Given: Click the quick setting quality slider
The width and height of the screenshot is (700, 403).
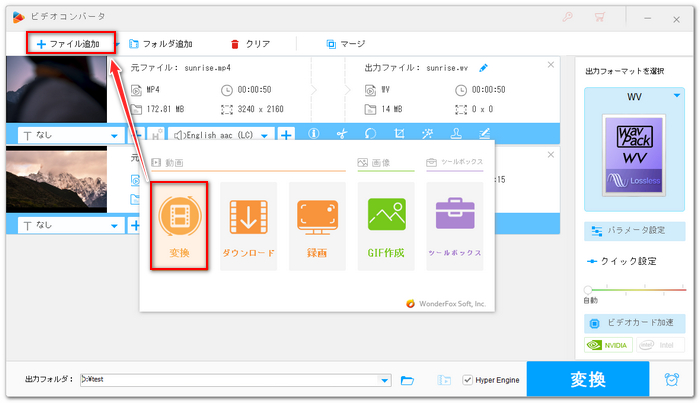Looking at the screenshot, I should pos(637,290).
